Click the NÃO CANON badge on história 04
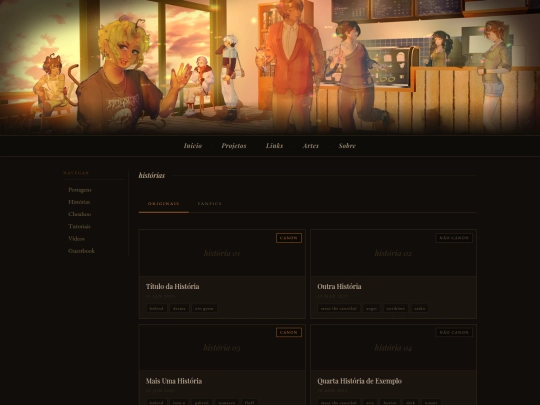Screen dimensions: 540x405 (x=454, y=332)
